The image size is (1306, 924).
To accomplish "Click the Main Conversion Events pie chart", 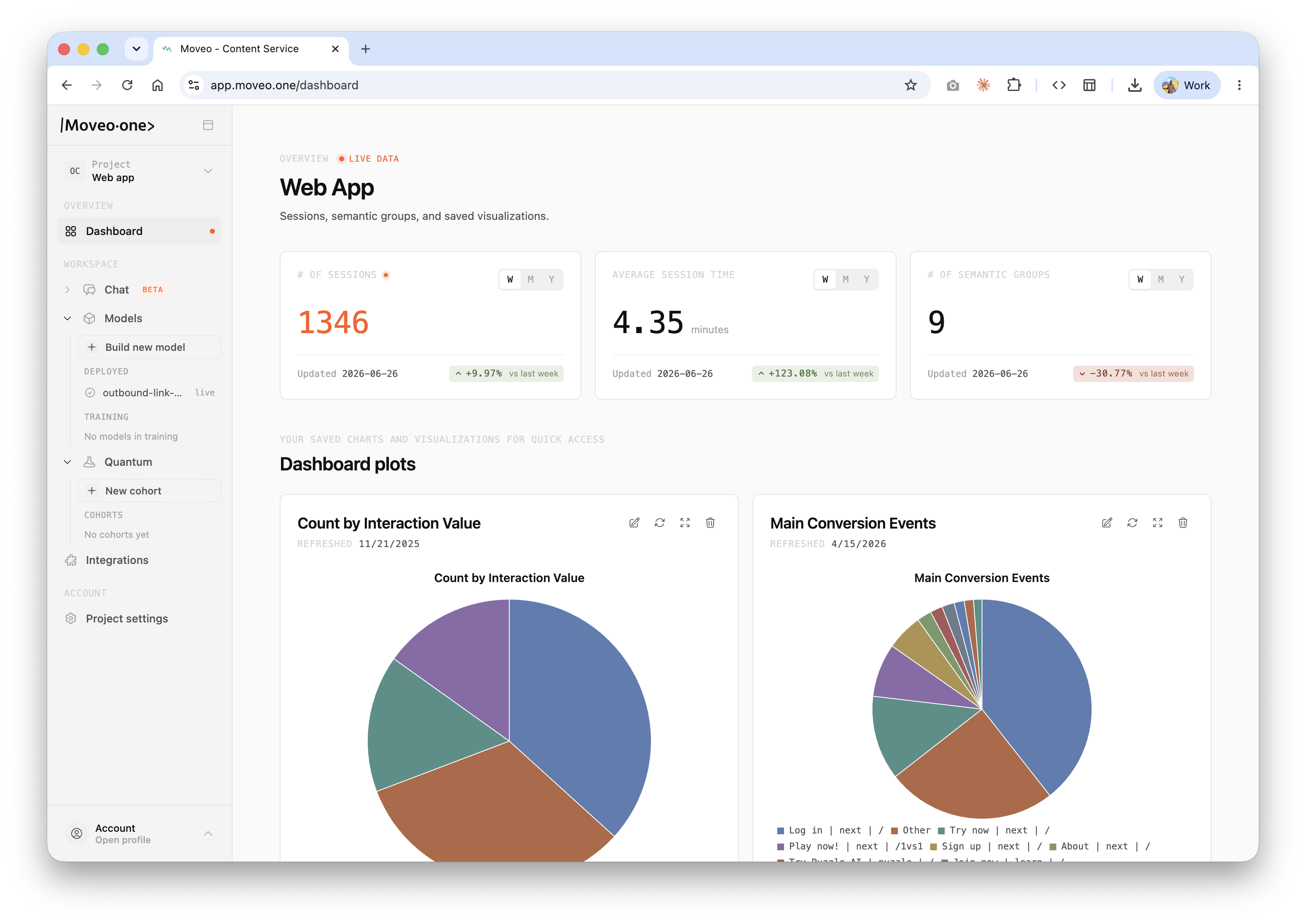I will coord(982,710).
